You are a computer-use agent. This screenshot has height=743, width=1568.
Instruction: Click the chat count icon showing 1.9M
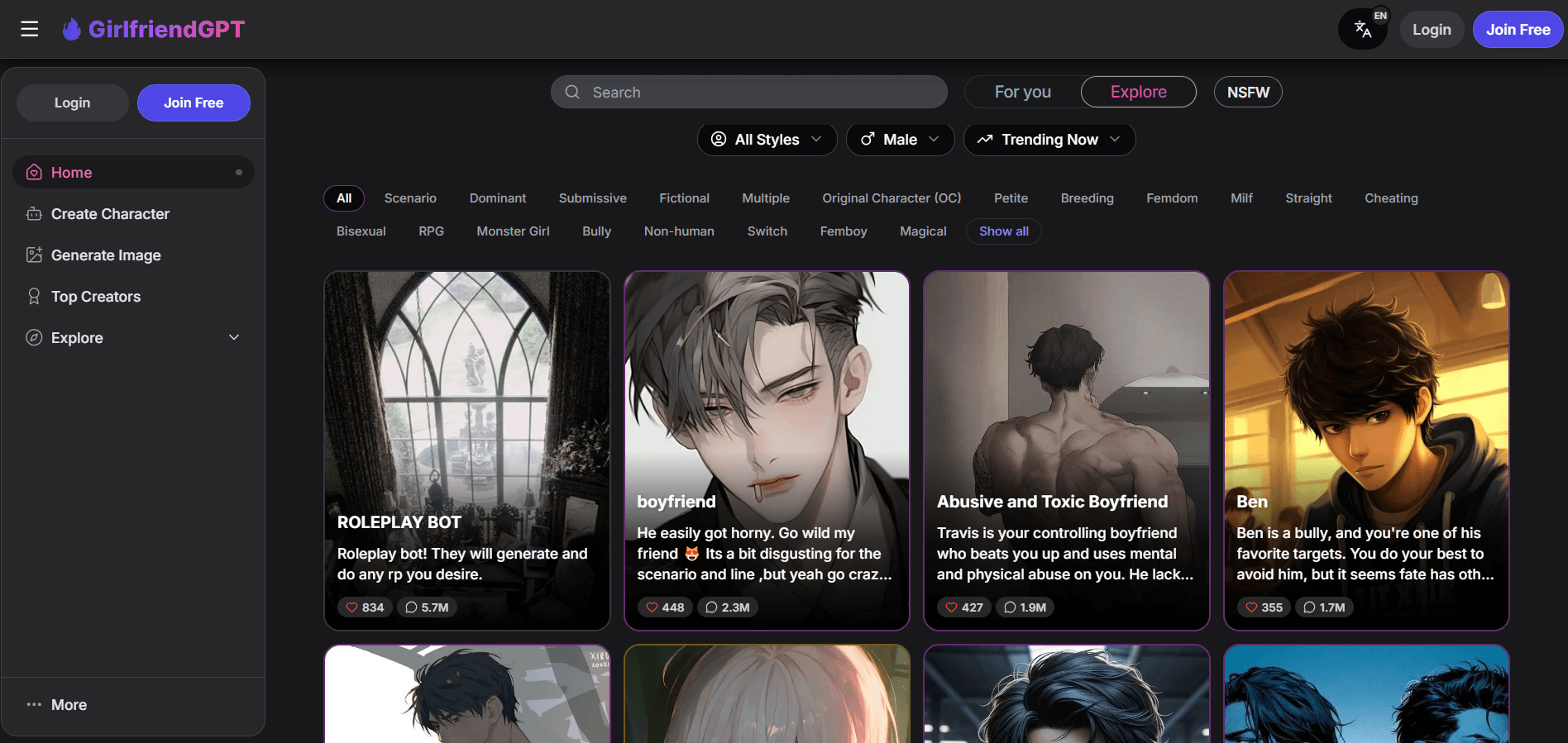click(x=1010, y=607)
